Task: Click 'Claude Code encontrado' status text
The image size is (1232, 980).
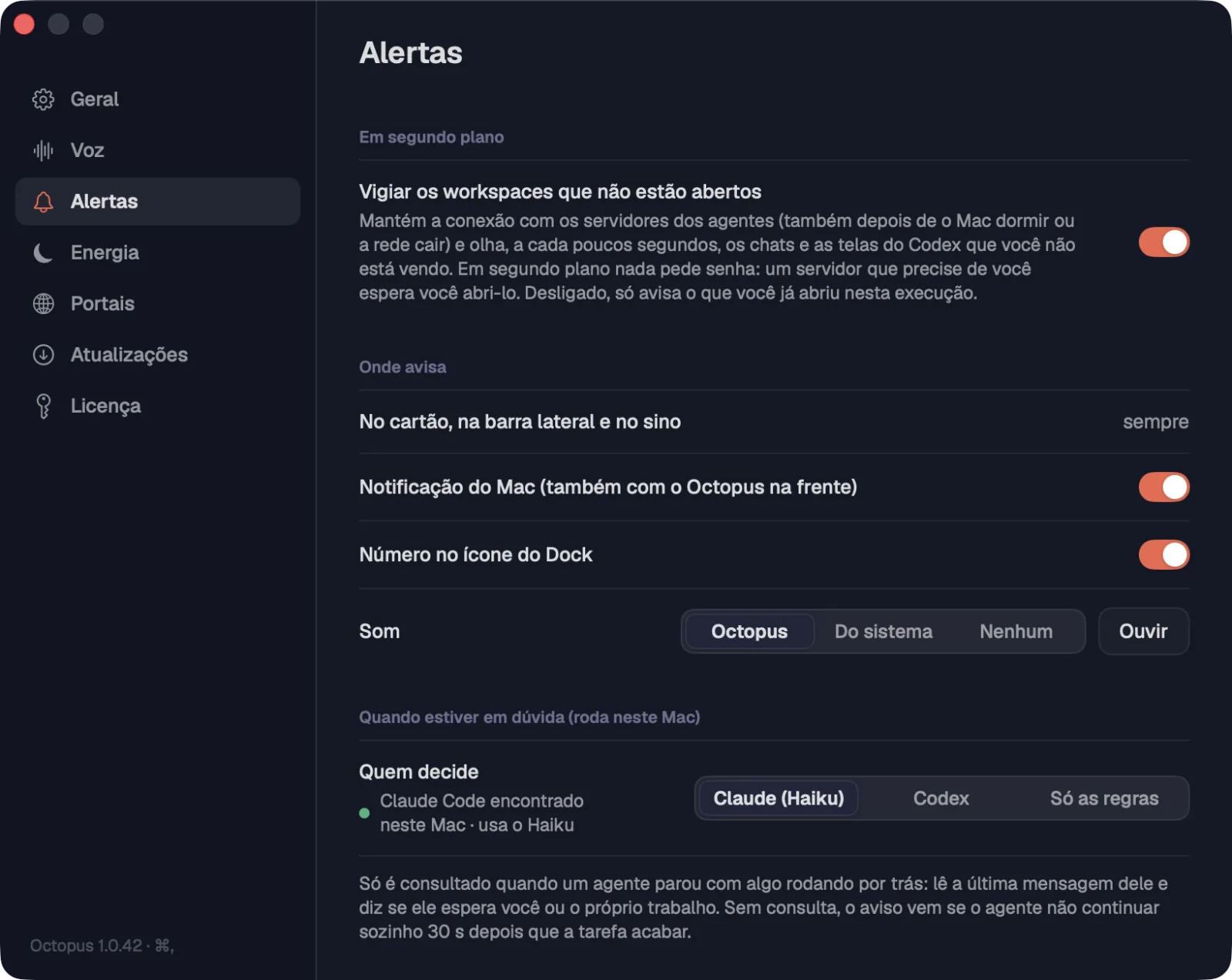Action: click(x=481, y=813)
